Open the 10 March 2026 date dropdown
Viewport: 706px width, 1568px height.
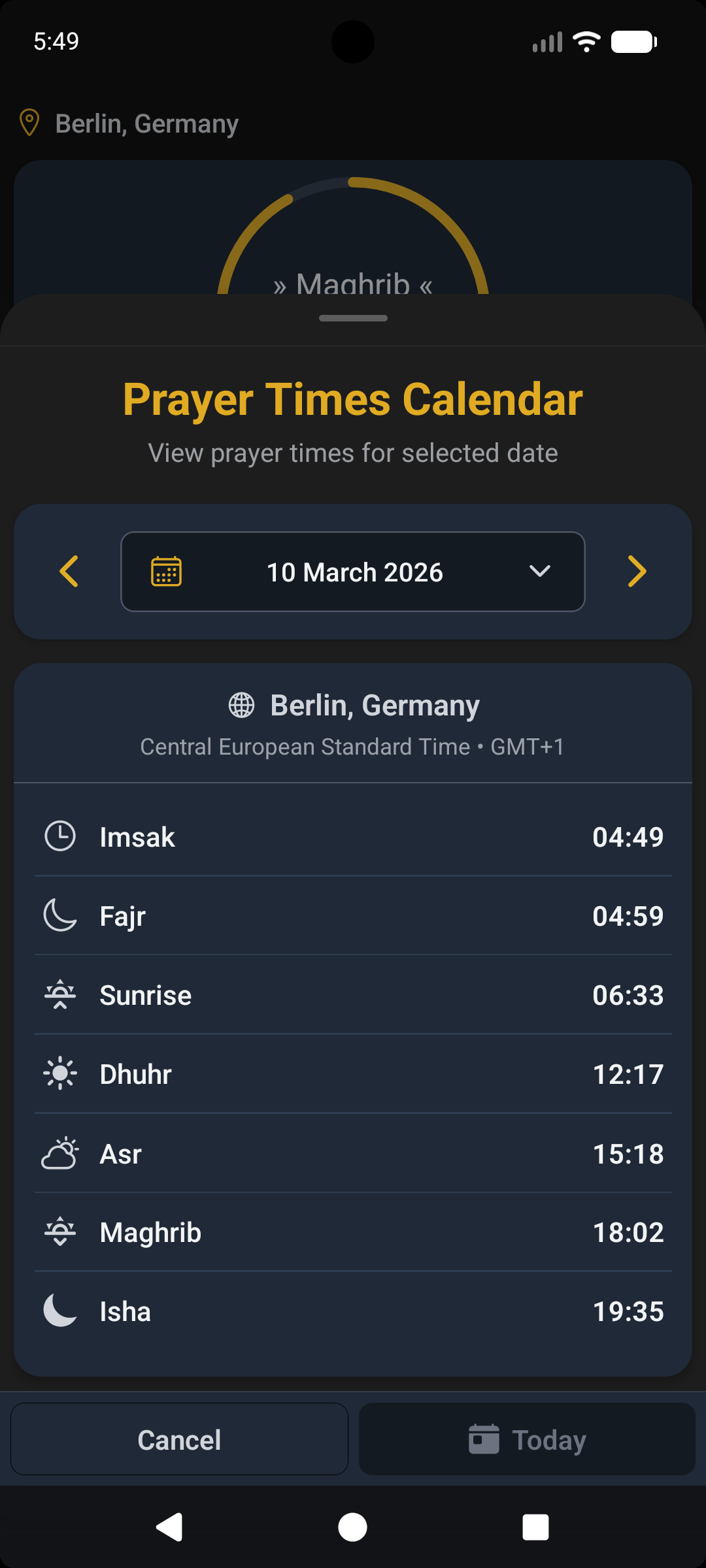pyautogui.click(x=354, y=572)
